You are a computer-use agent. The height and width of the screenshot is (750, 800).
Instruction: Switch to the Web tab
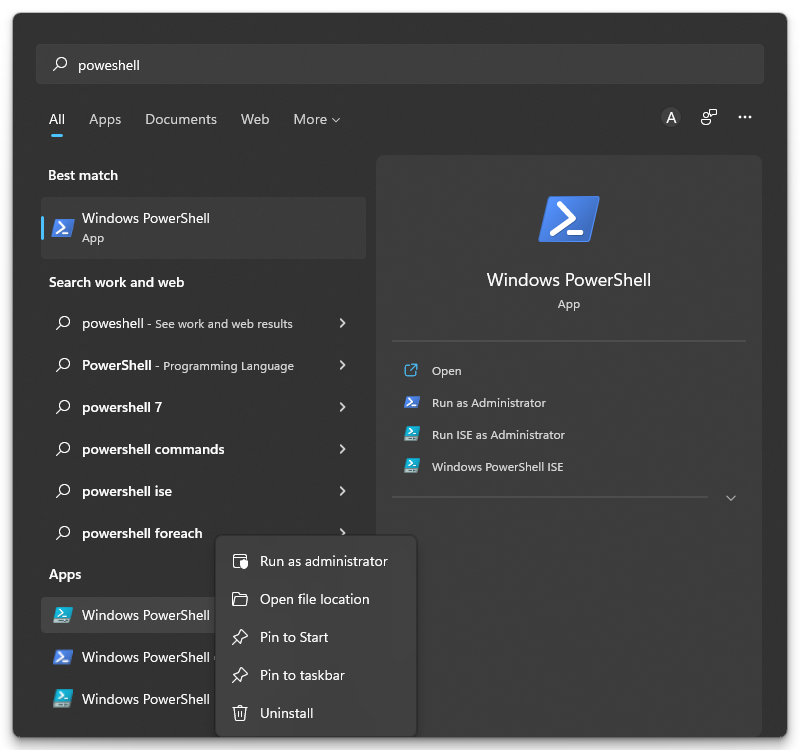[255, 119]
